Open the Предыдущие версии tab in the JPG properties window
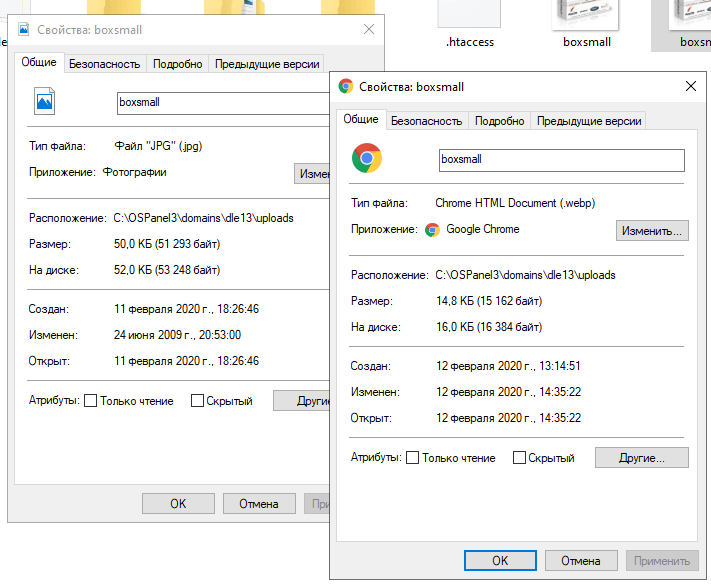711x588 pixels. [x=267, y=64]
